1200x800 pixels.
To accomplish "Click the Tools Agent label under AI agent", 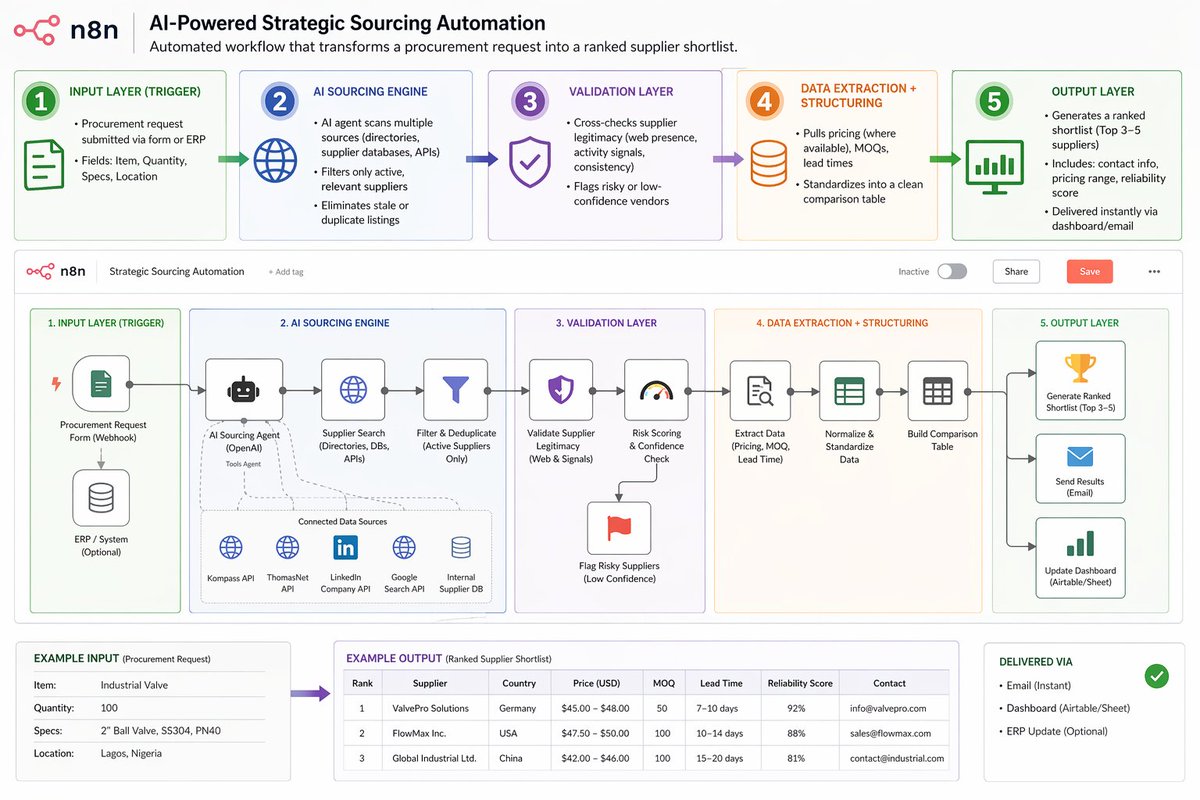I will click(x=243, y=464).
